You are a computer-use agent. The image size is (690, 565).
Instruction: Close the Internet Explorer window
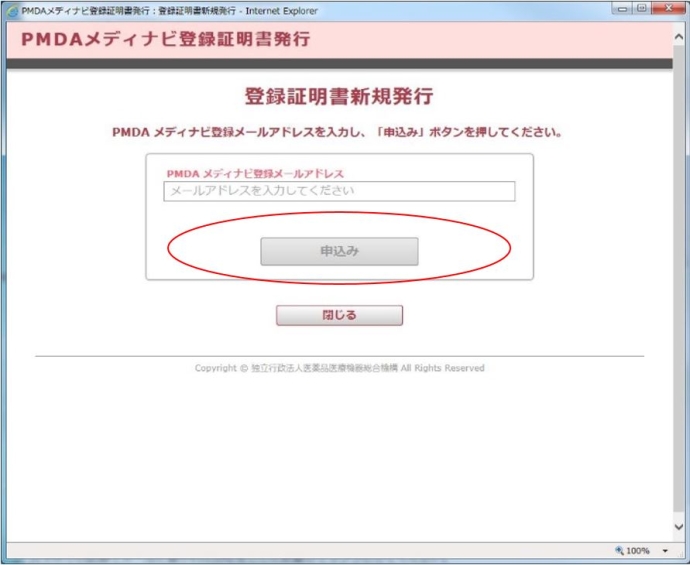[x=668, y=8]
